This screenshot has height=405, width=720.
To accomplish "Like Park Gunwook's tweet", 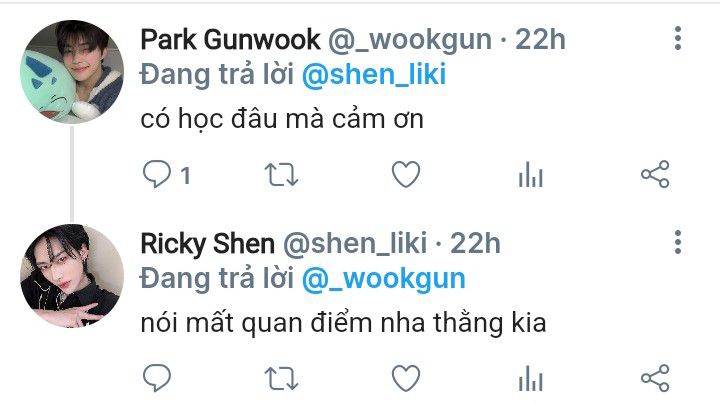I will tap(406, 174).
